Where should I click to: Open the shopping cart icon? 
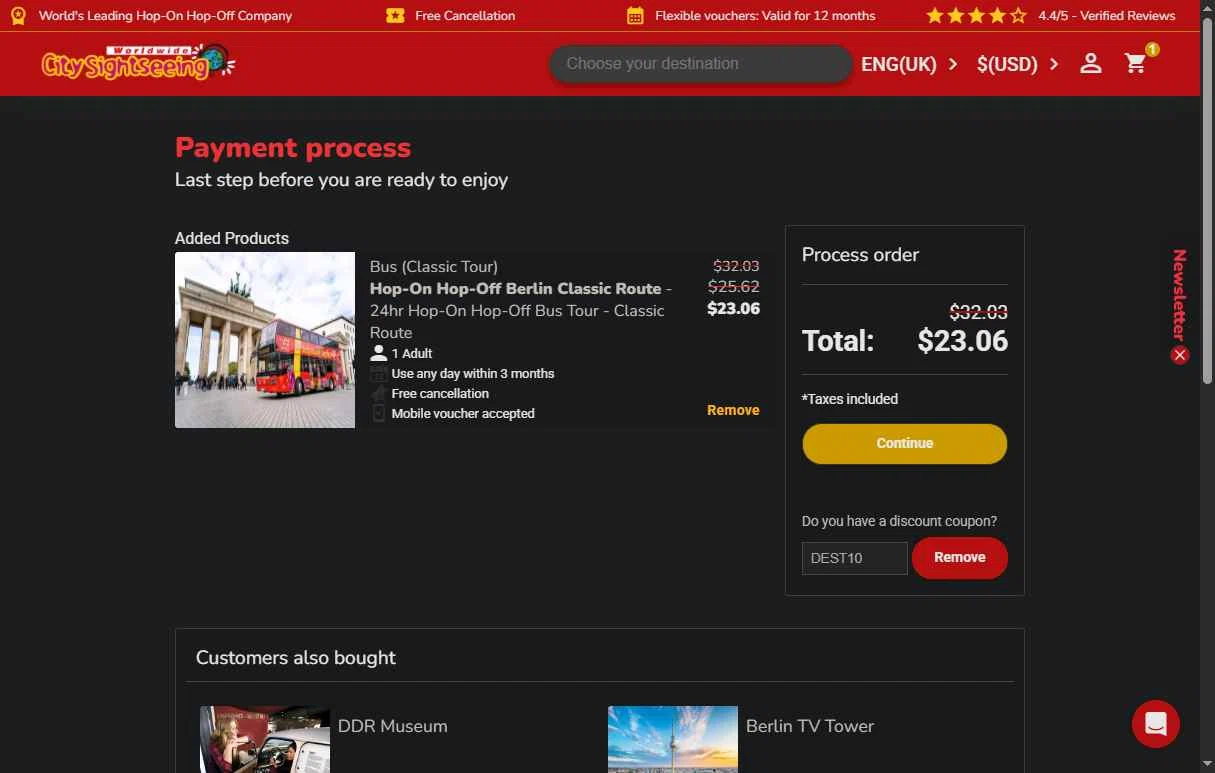tap(1135, 64)
